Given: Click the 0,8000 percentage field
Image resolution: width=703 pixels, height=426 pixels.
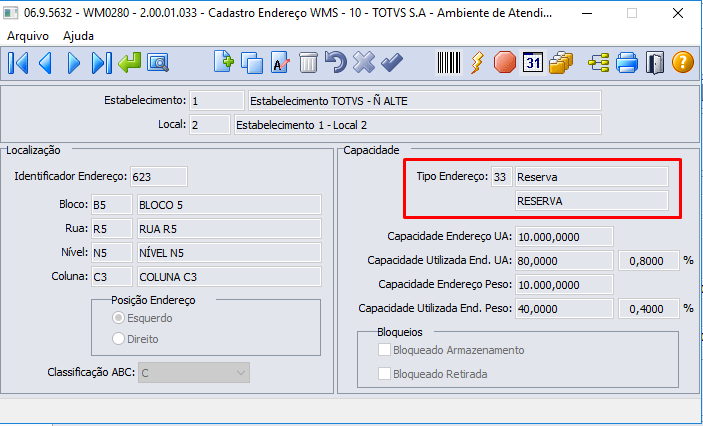Looking at the screenshot, I should pyautogui.click(x=649, y=261).
